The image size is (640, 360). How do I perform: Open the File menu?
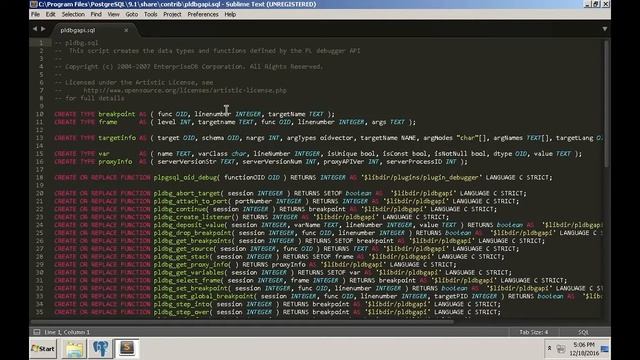(36, 14)
